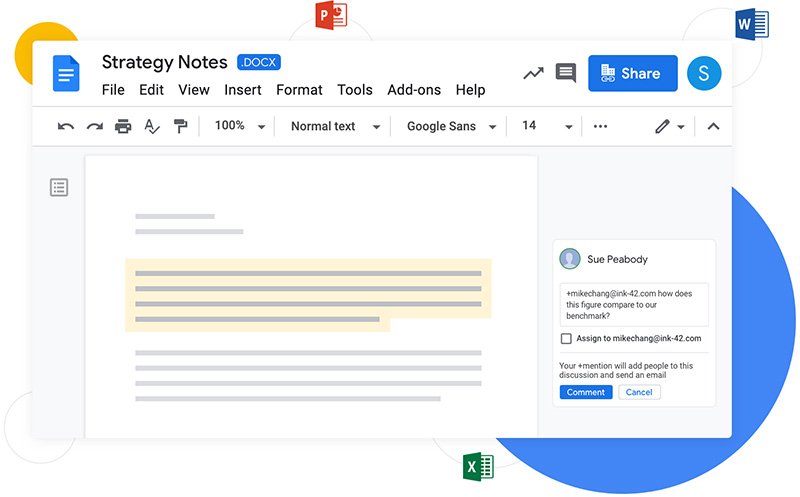The image size is (800, 497).
Task: Collapse the menus with up chevron
Action: pos(713,126)
